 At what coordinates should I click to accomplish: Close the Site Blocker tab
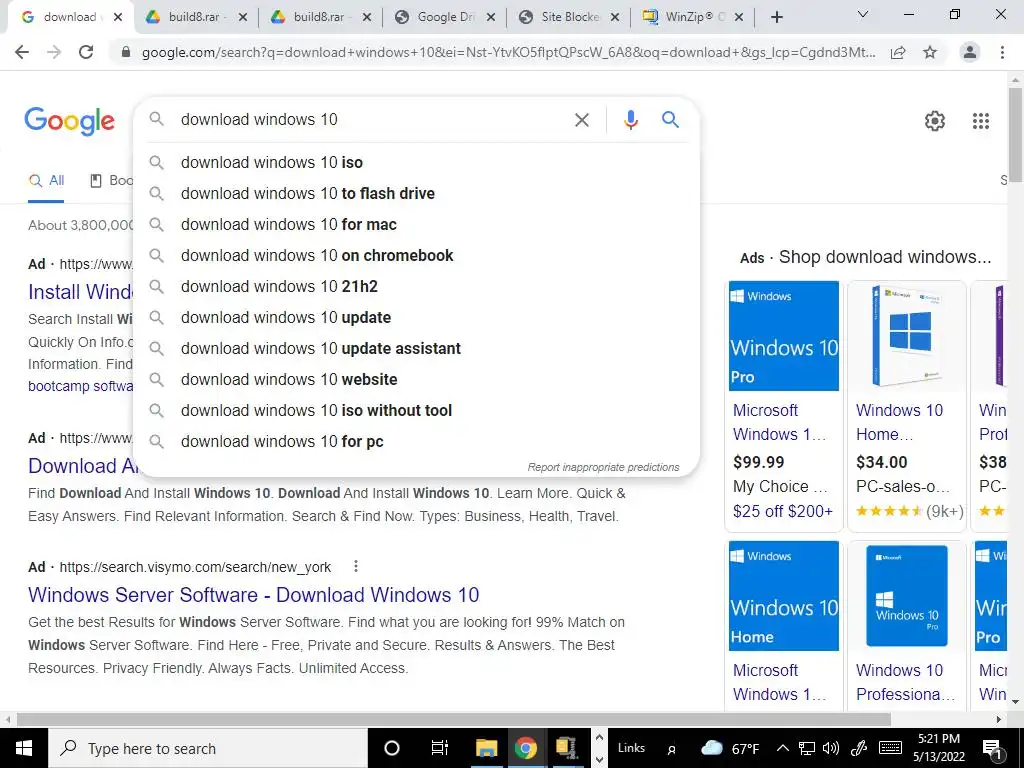coord(615,18)
